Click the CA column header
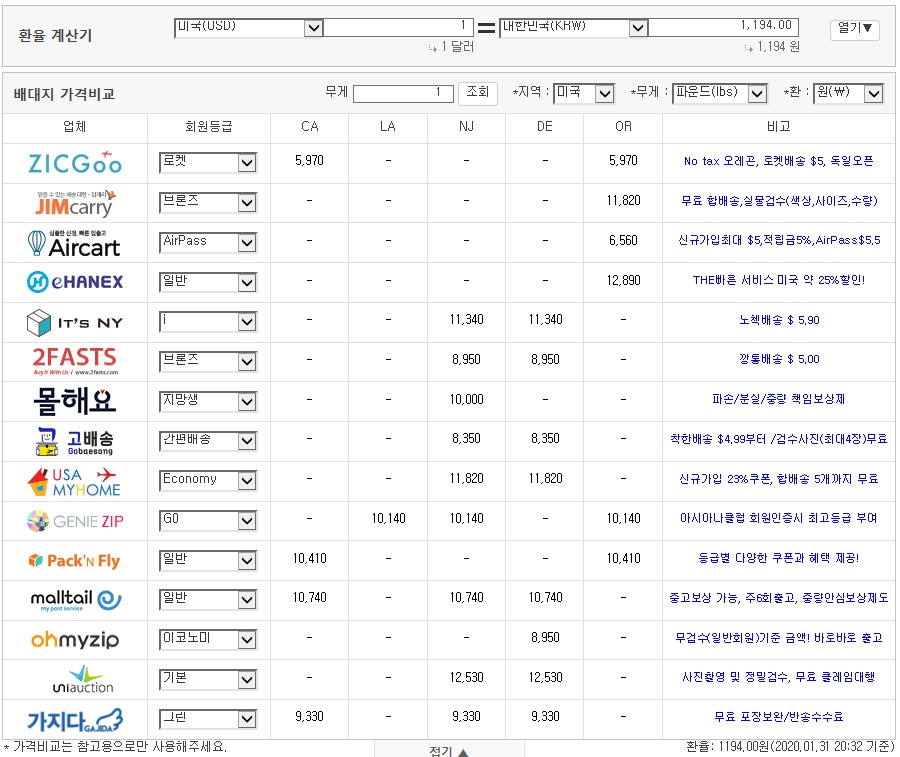Screen dimensions: 900x757 pos(309,126)
